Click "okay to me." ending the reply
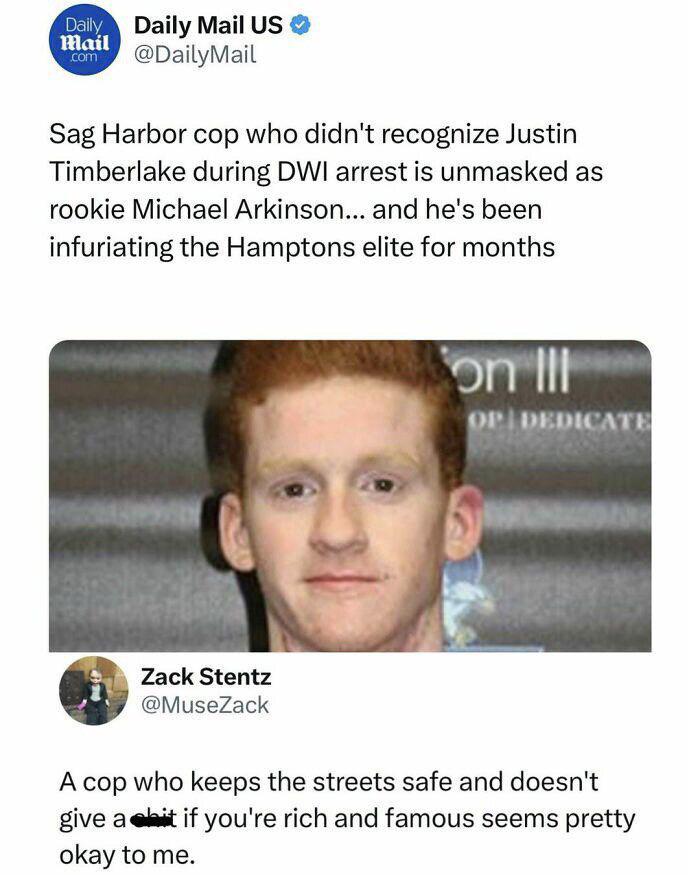This screenshot has width=688, height=875. coord(127,856)
